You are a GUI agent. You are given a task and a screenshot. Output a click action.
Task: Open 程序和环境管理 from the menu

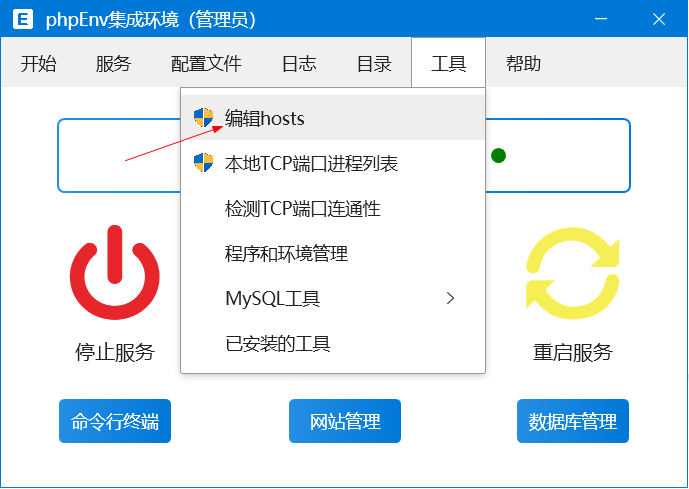coord(333,253)
